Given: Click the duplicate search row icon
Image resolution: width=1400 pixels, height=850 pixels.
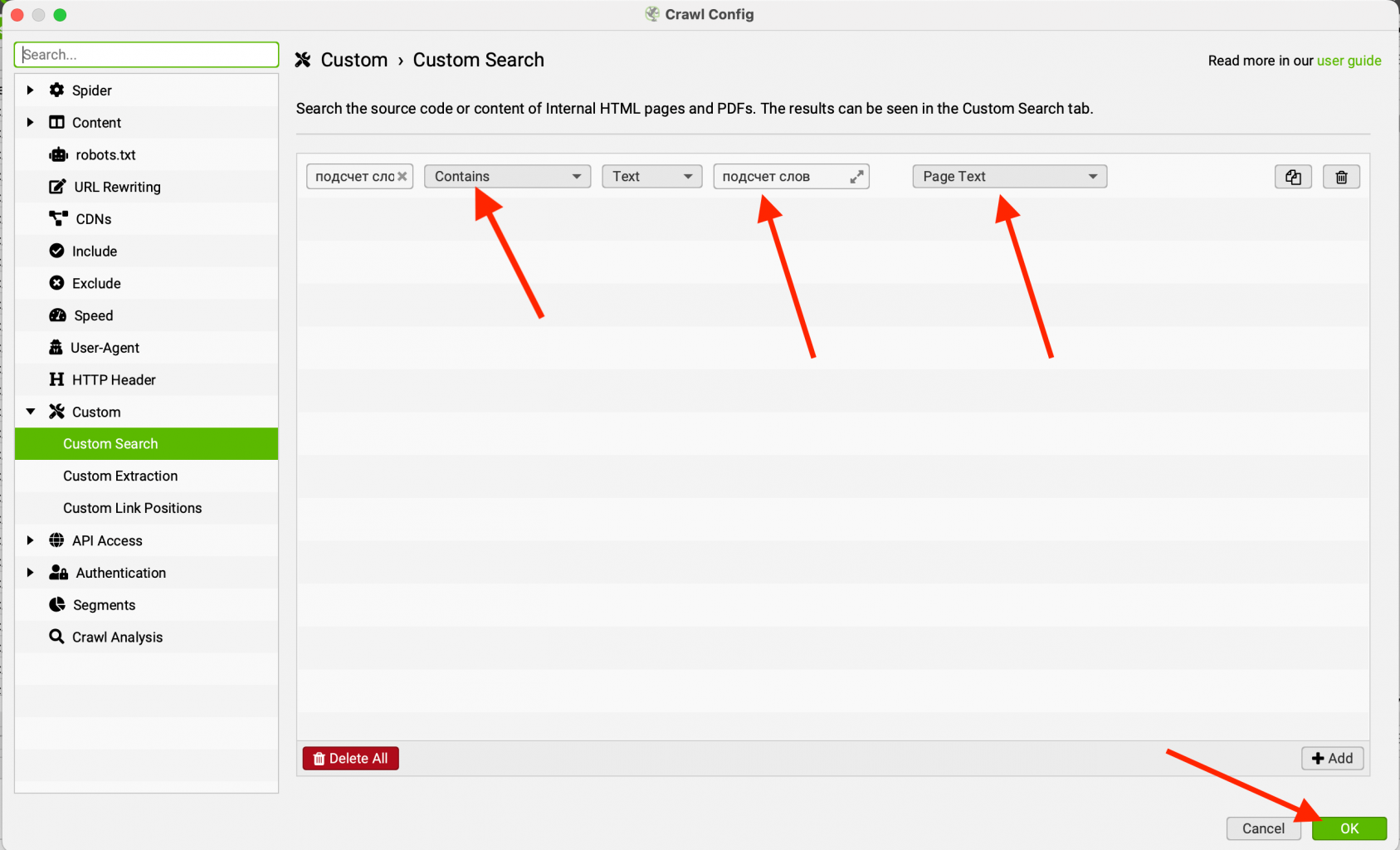Looking at the screenshot, I should pos(1293,177).
